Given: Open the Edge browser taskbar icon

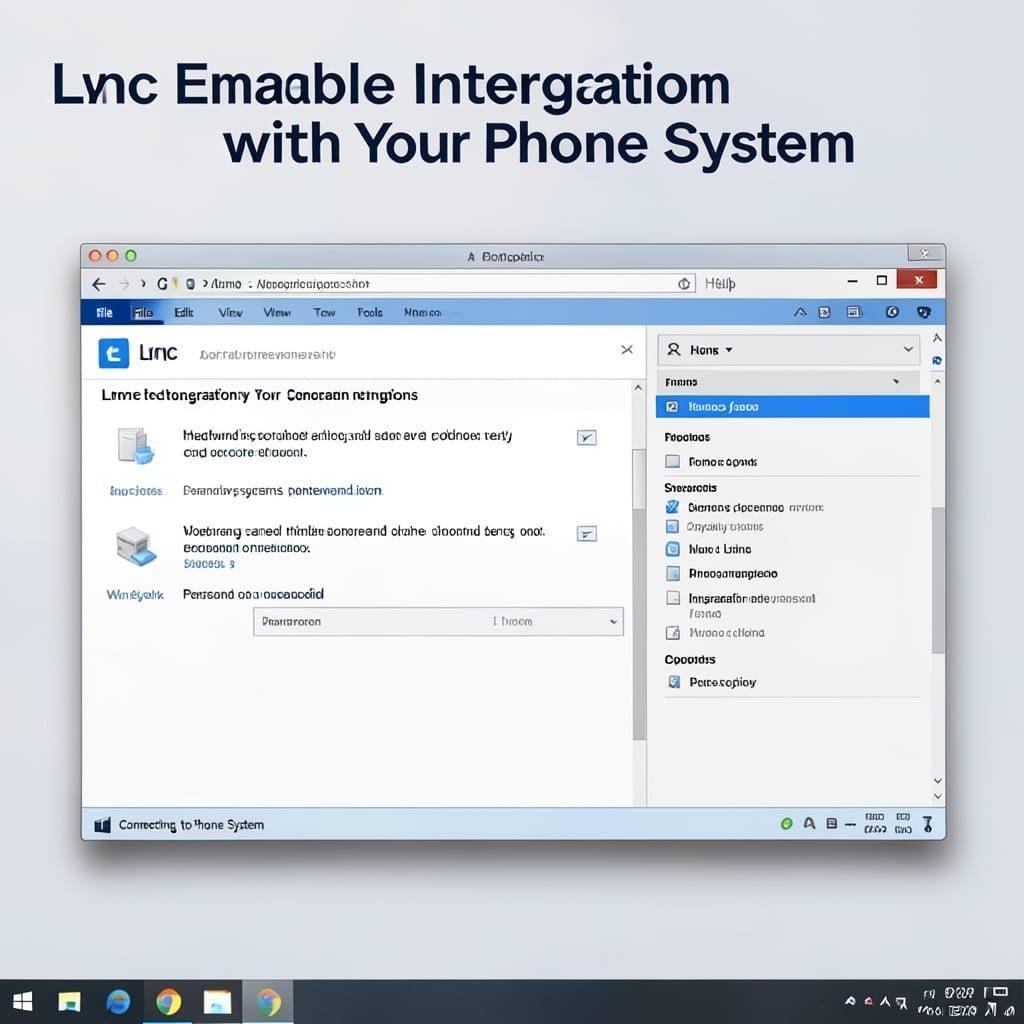Looking at the screenshot, I should 118,1001.
